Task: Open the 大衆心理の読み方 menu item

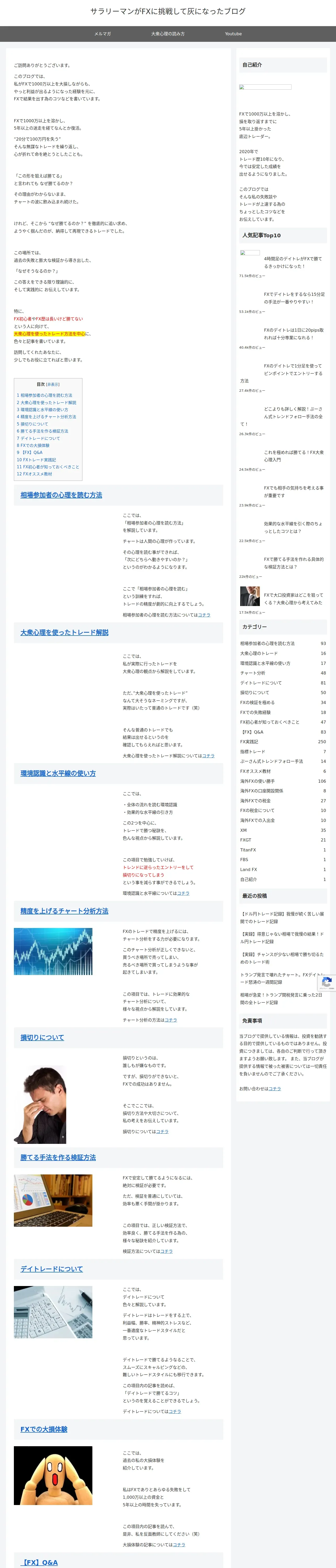Action: pos(168,34)
